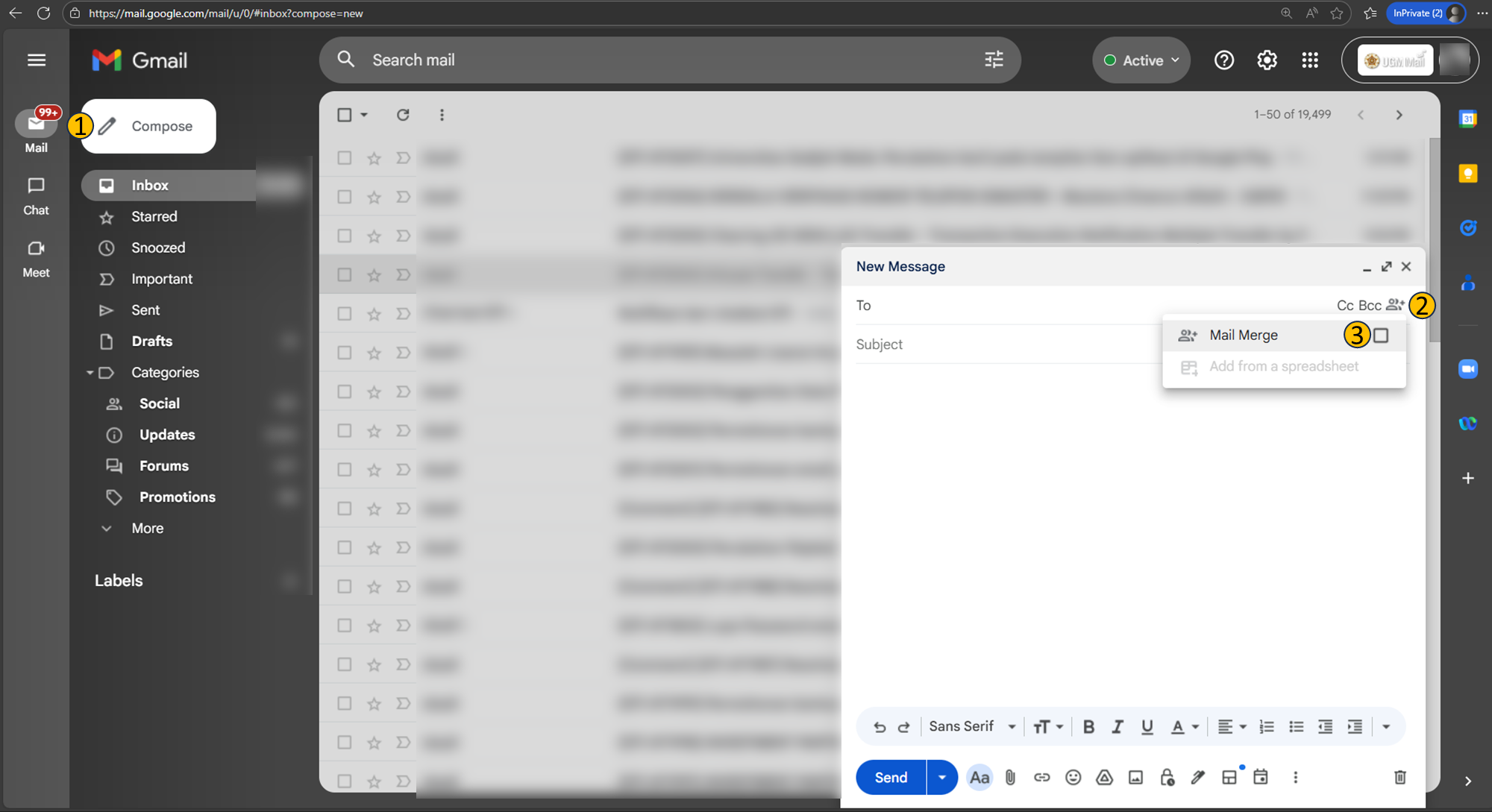
Task: Check the first email row checkbox
Action: (344, 158)
